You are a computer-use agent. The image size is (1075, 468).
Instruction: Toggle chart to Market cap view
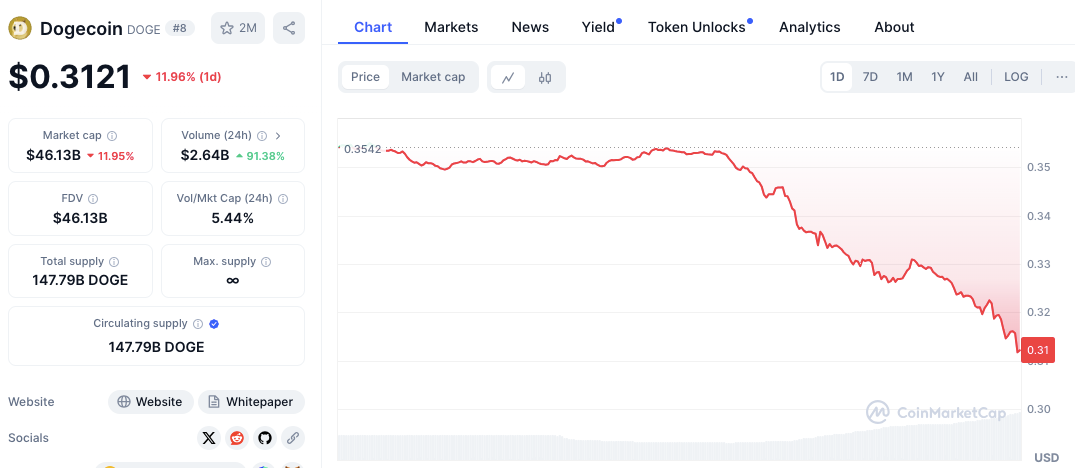[x=433, y=77]
